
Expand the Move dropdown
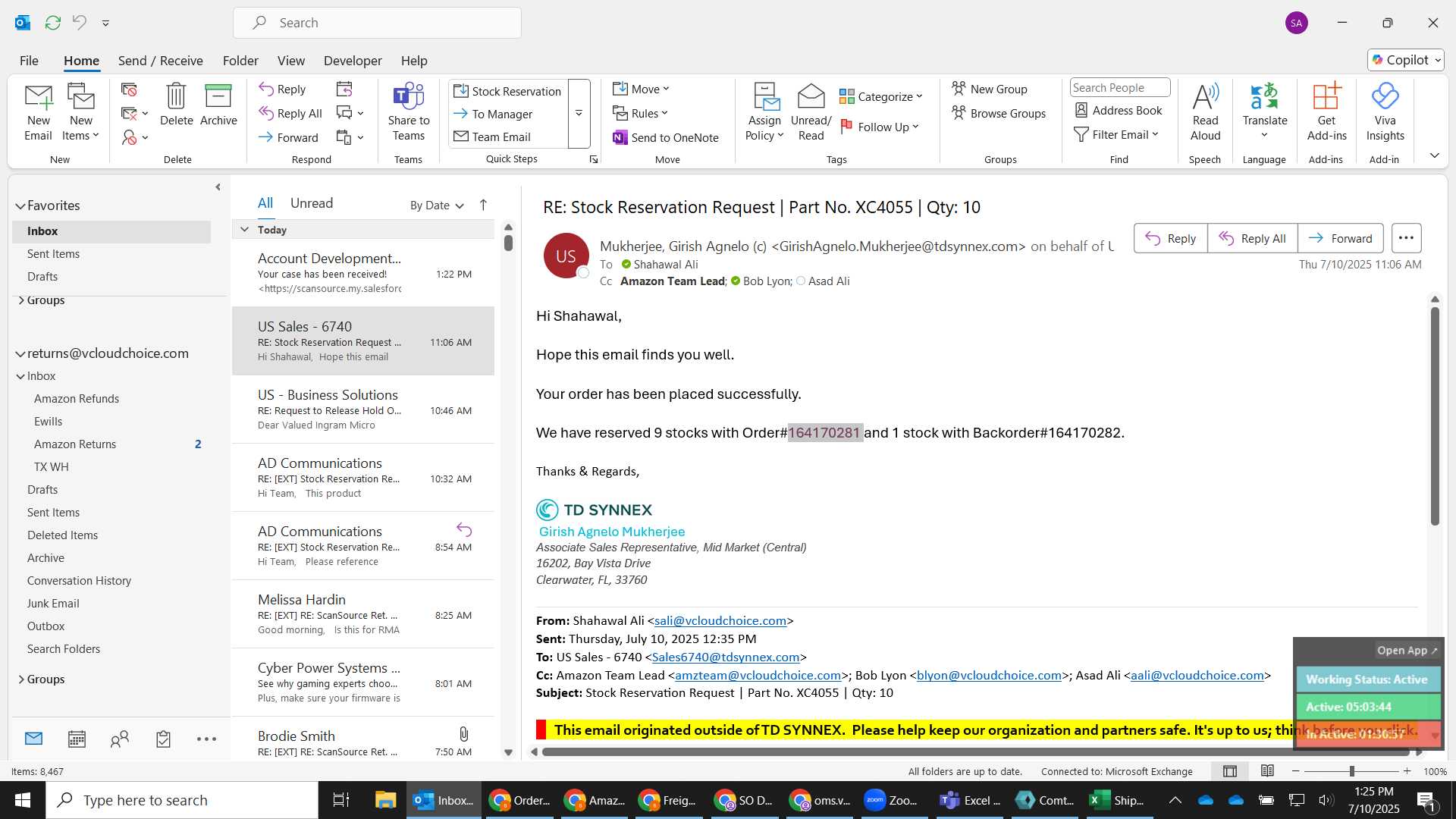point(641,89)
